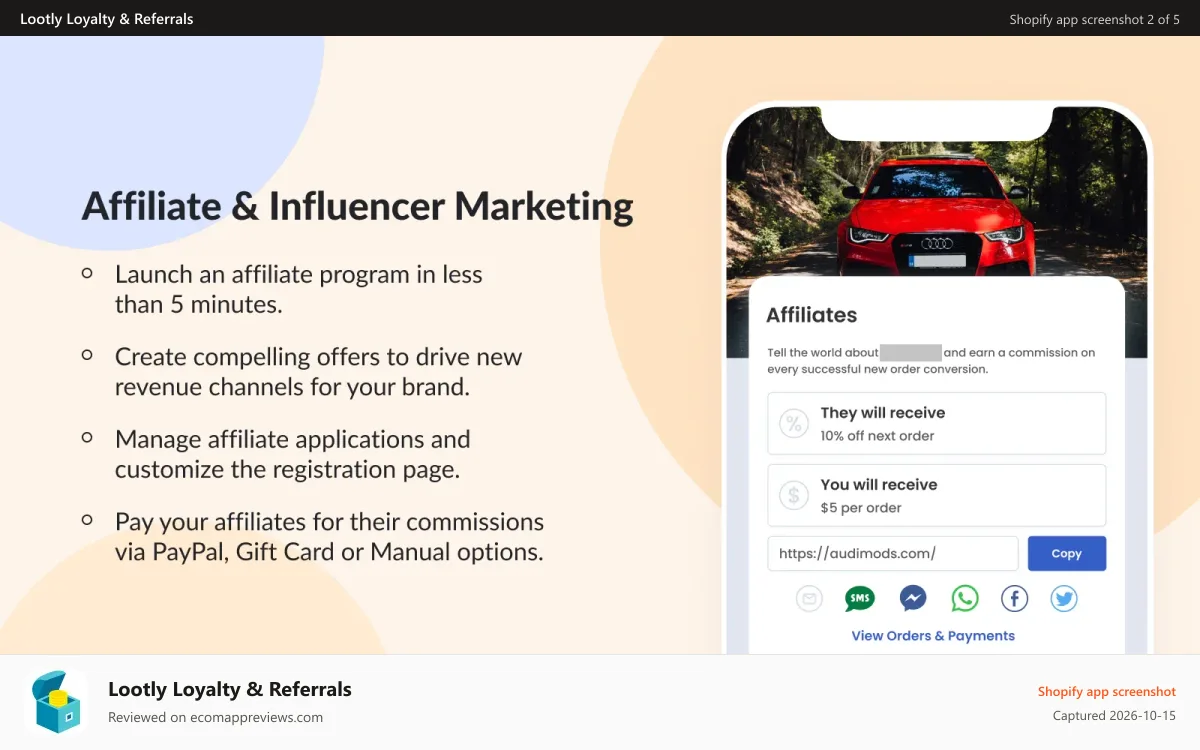The image size is (1200, 750).
Task: Click the 'Launch an affiliate program' bullet text
Action: 299,289
